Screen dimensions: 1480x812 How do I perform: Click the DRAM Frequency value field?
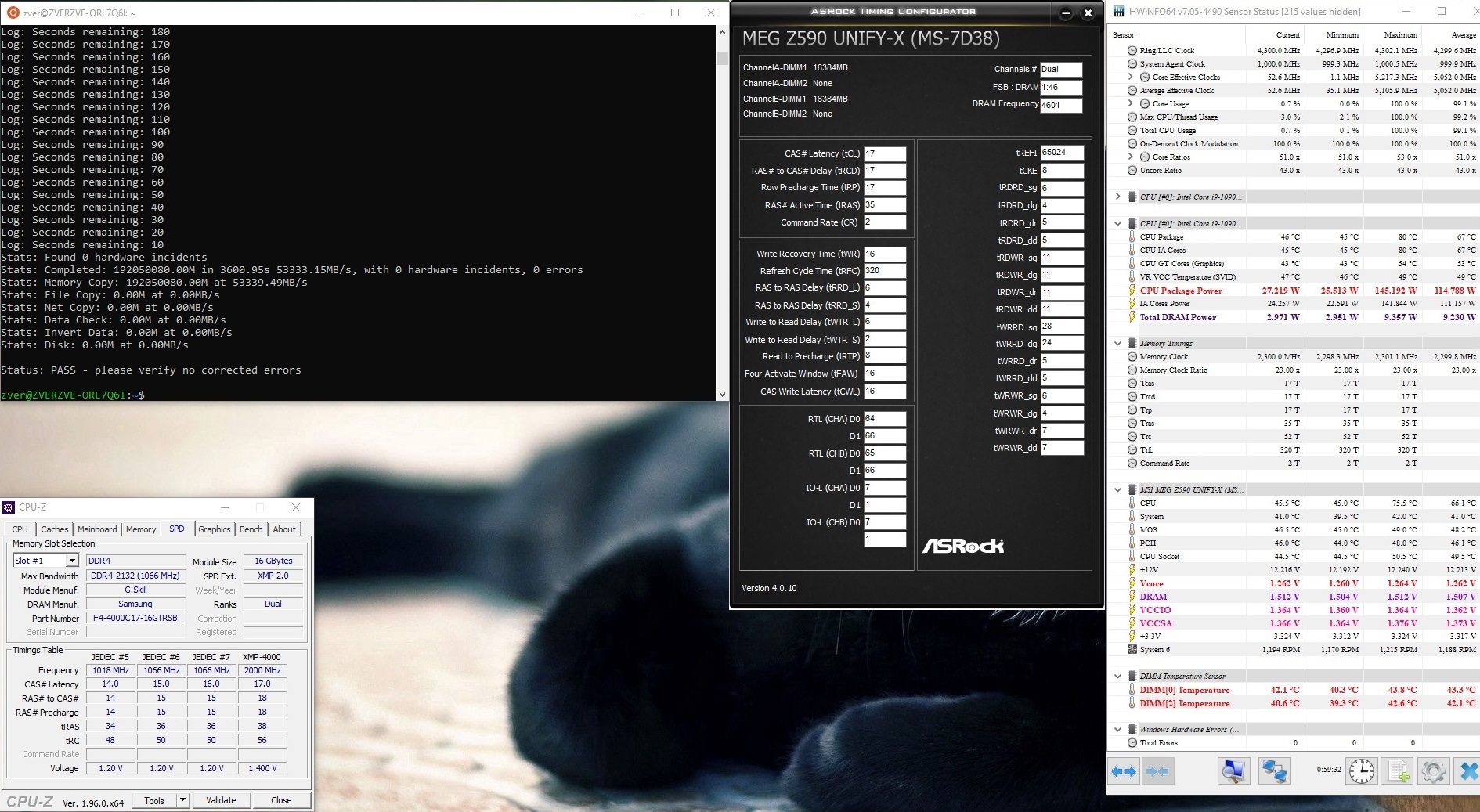[1061, 105]
